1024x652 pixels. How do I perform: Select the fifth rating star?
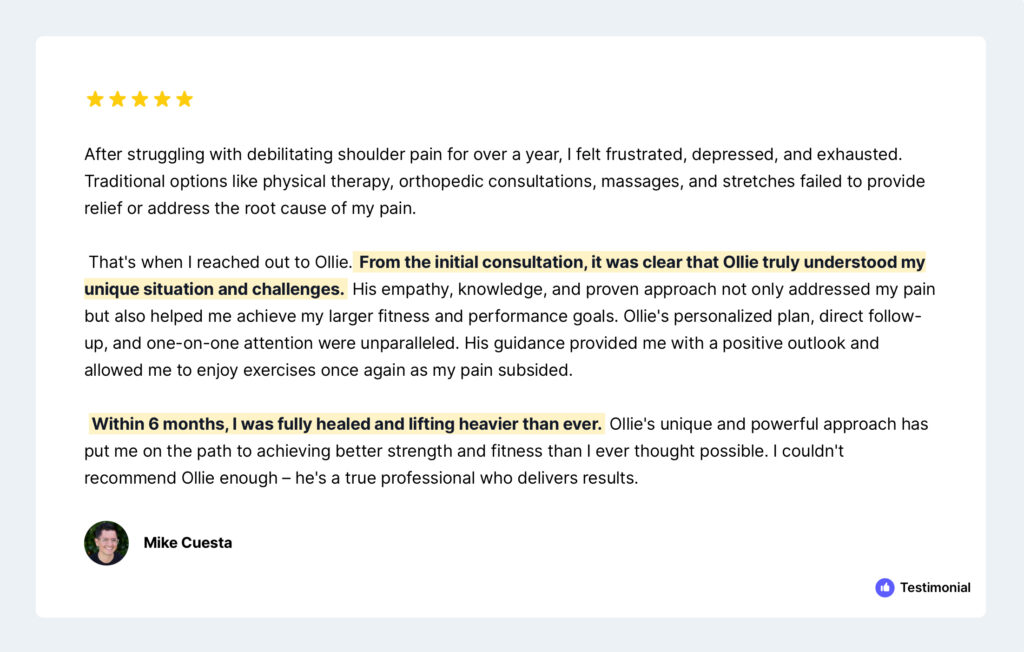pos(184,99)
